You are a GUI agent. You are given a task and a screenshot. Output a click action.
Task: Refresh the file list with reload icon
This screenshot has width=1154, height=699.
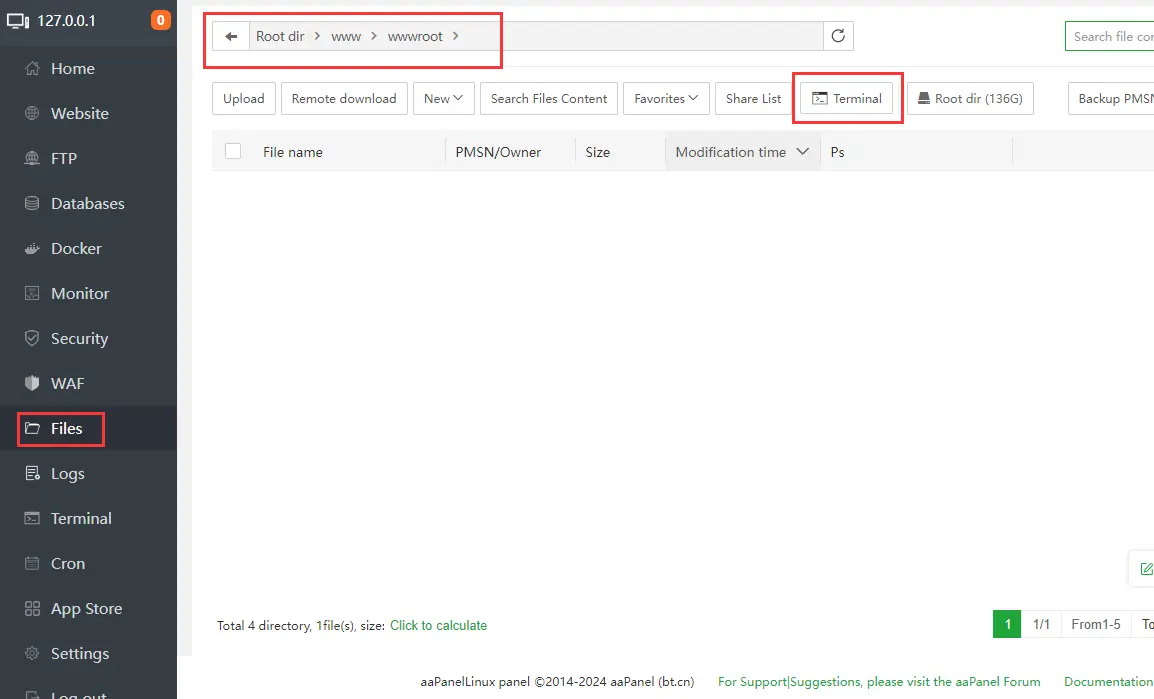click(x=838, y=37)
